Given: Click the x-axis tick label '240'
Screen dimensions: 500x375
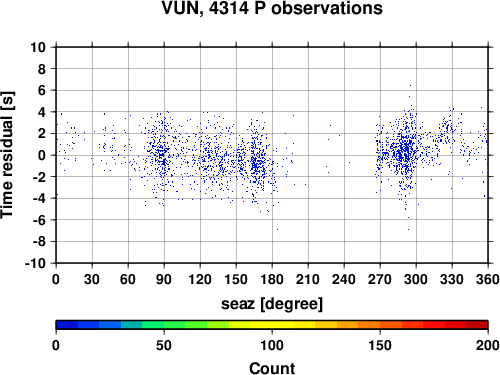Looking at the screenshot, I should (344, 279).
